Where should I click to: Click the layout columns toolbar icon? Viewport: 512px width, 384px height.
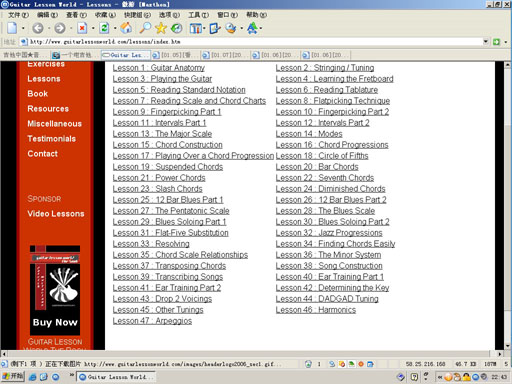click(x=196, y=28)
